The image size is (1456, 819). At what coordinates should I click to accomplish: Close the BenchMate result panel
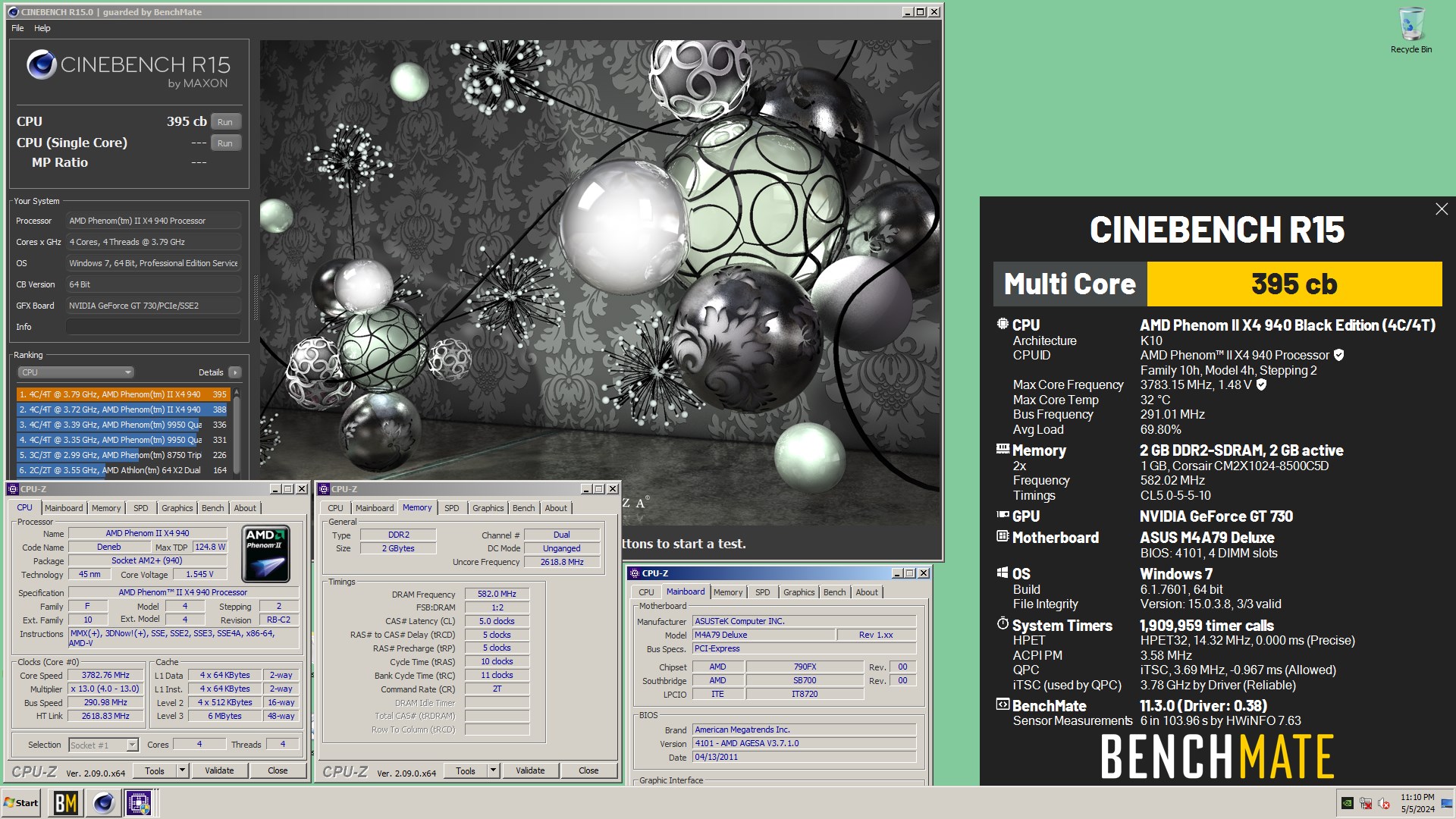pyautogui.click(x=1442, y=209)
